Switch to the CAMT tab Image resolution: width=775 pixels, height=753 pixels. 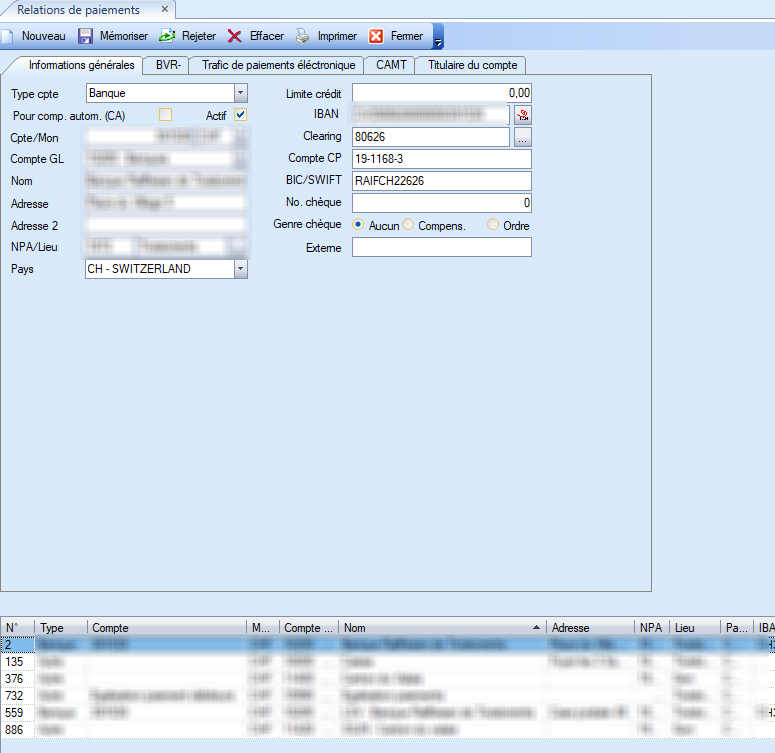coord(391,65)
